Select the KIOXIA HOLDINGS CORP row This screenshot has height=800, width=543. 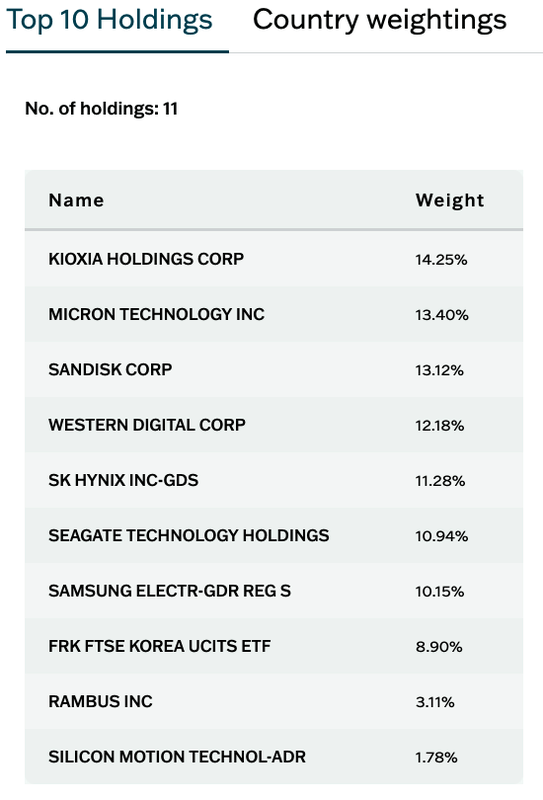274,259
